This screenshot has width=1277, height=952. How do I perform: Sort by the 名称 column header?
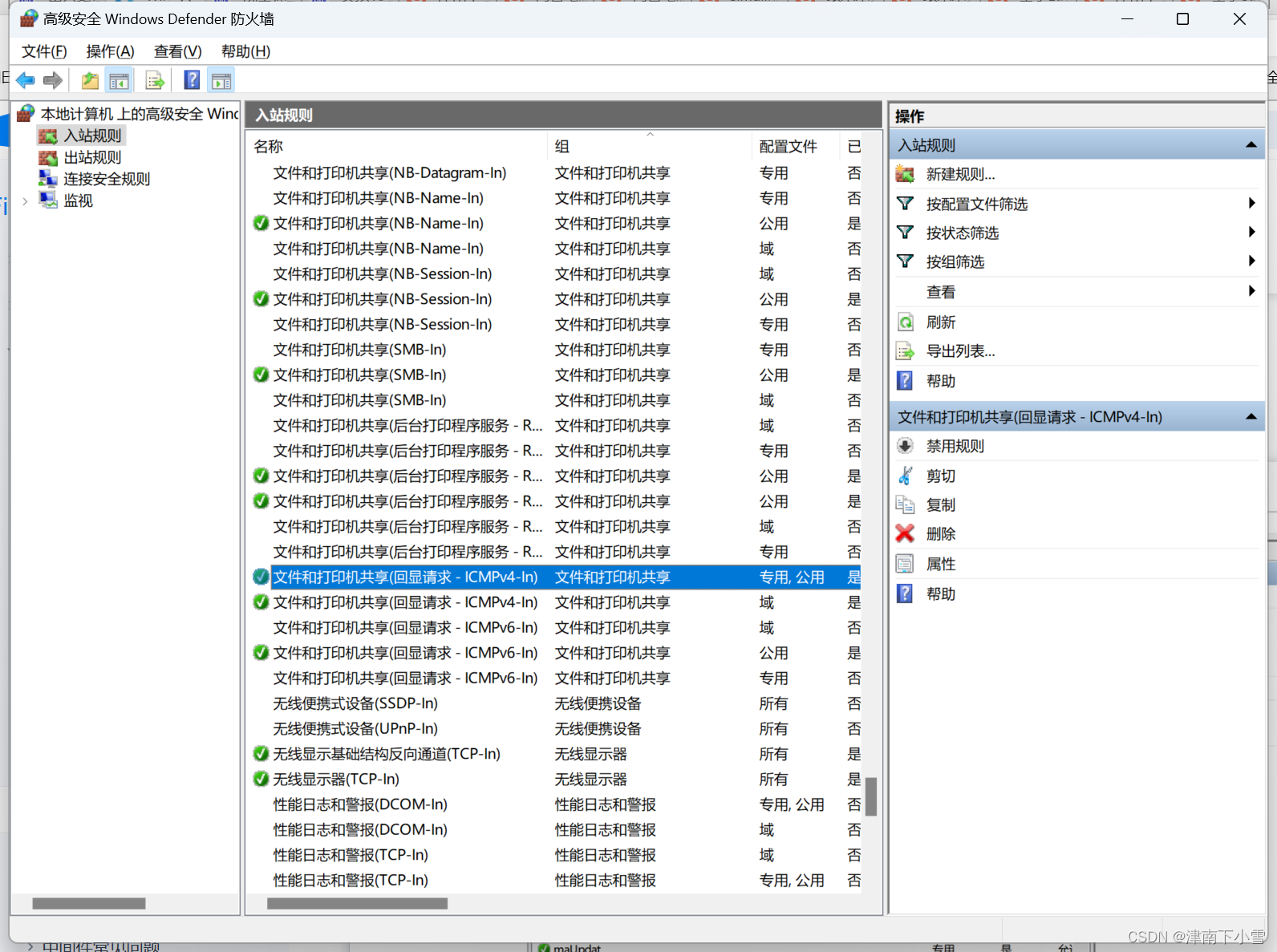click(x=398, y=146)
